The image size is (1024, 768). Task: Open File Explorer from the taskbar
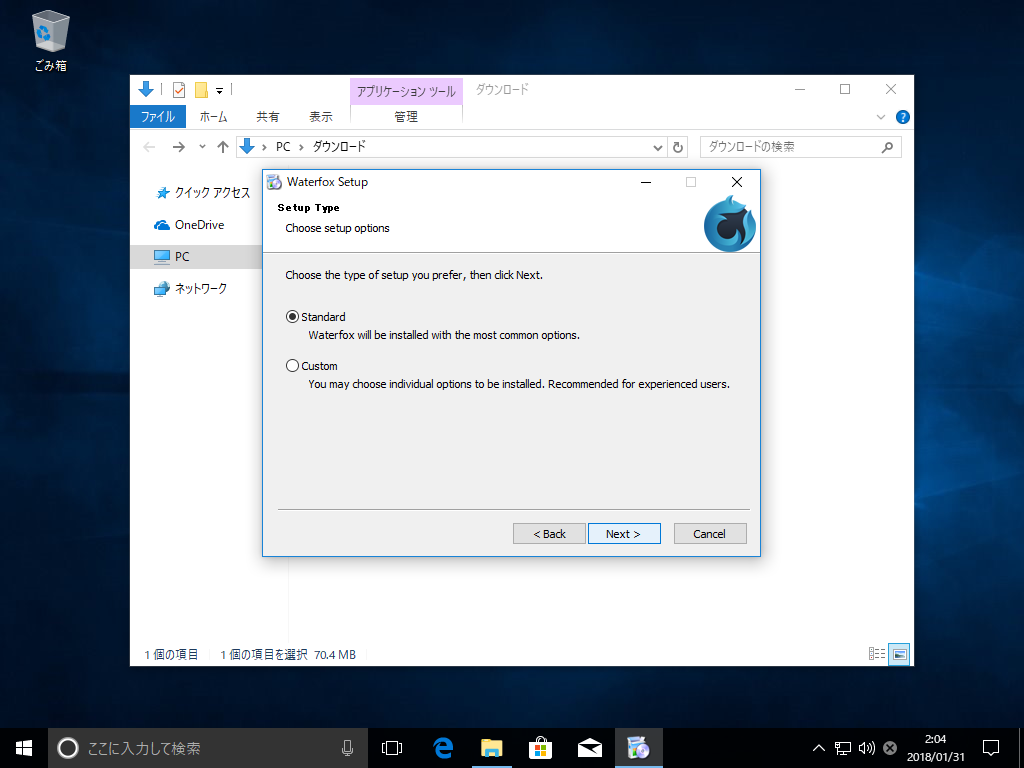(492, 748)
